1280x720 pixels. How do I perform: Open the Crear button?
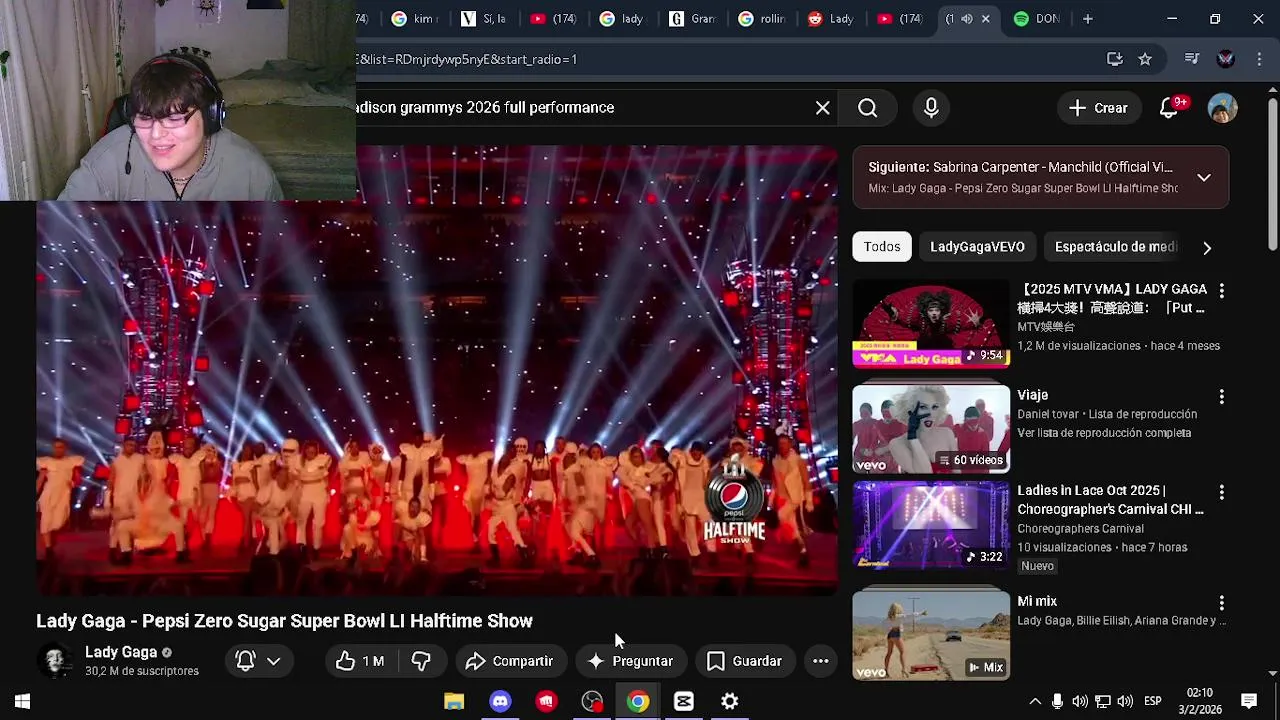coord(1097,108)
